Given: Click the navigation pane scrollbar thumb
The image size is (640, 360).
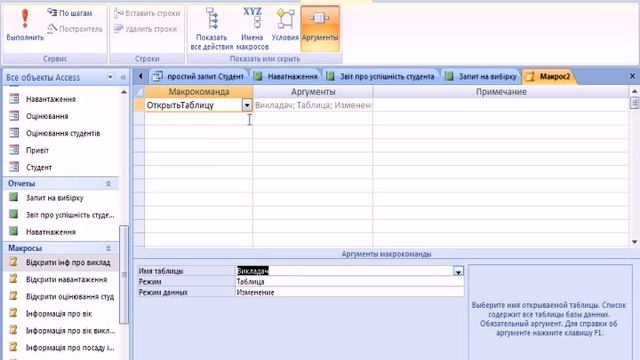Looking at the screenshot, I should pyautogui.click(x=124, y=275).
